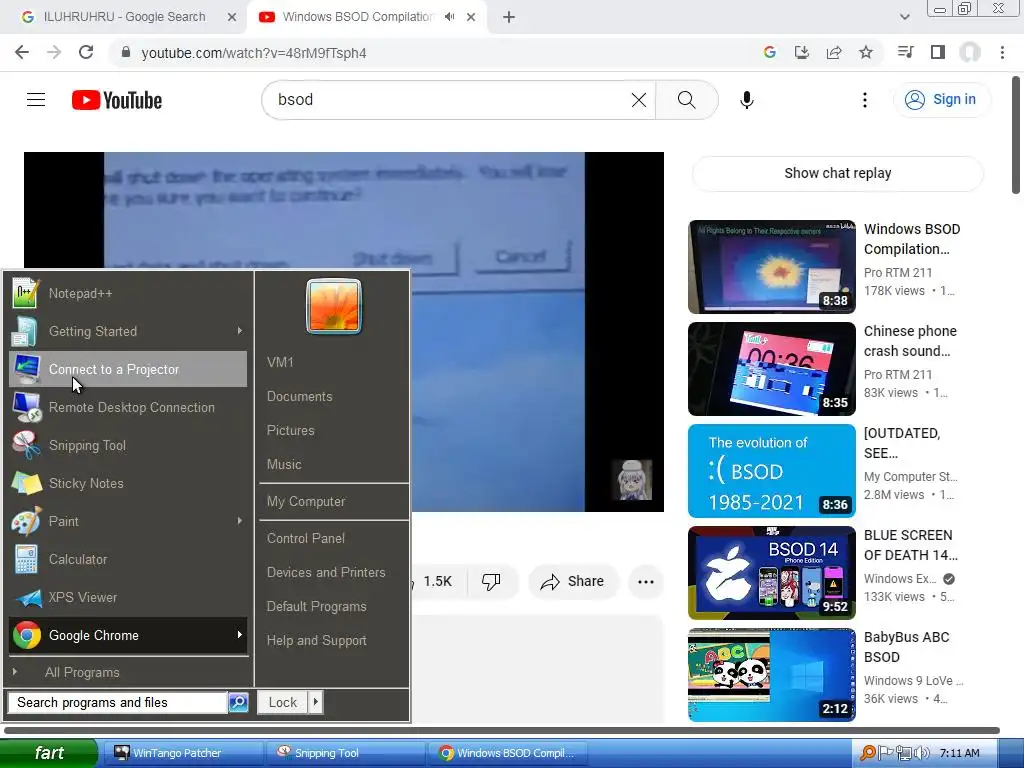The height and width of the screenshot is (768, 1024).
Task: Click the Sign in button
Action: pos(941,100)
